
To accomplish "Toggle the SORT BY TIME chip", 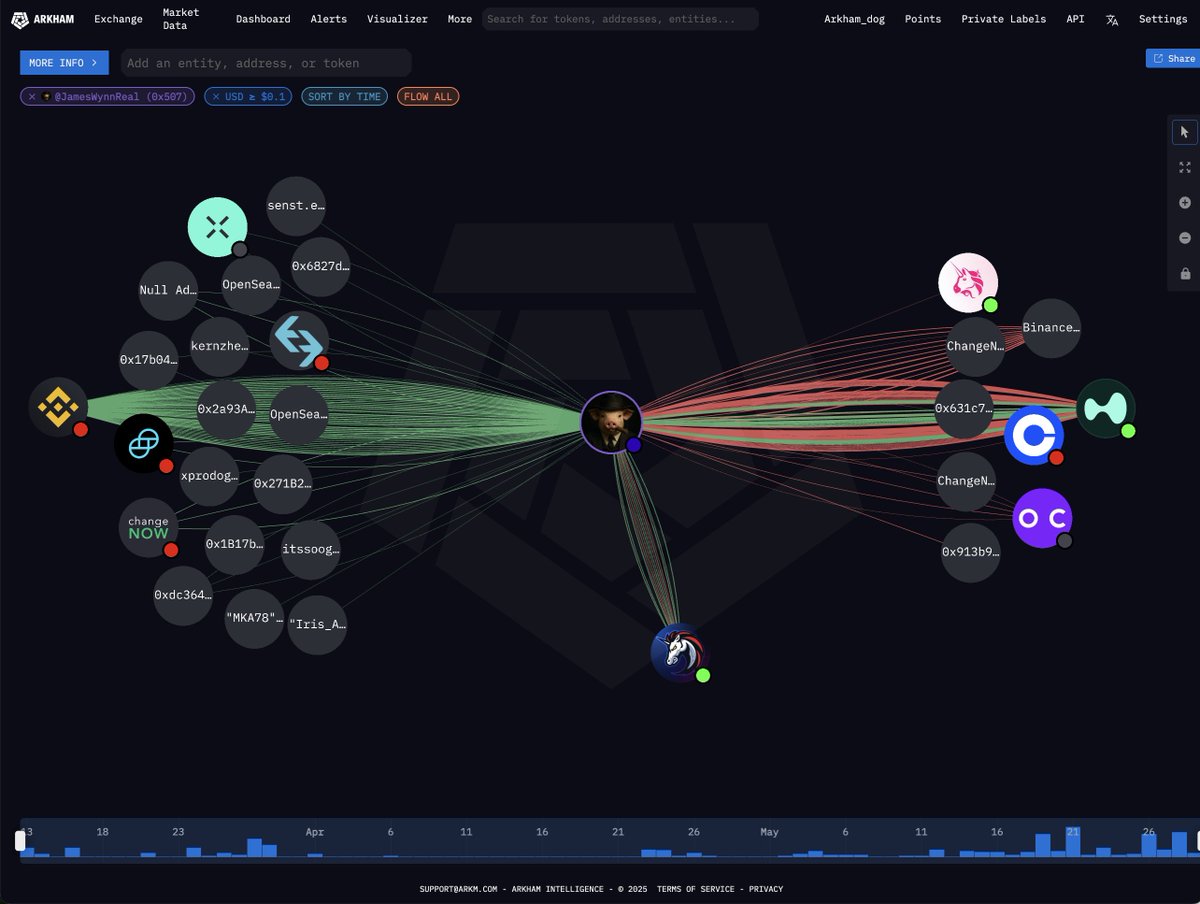I will click(344, 97).
